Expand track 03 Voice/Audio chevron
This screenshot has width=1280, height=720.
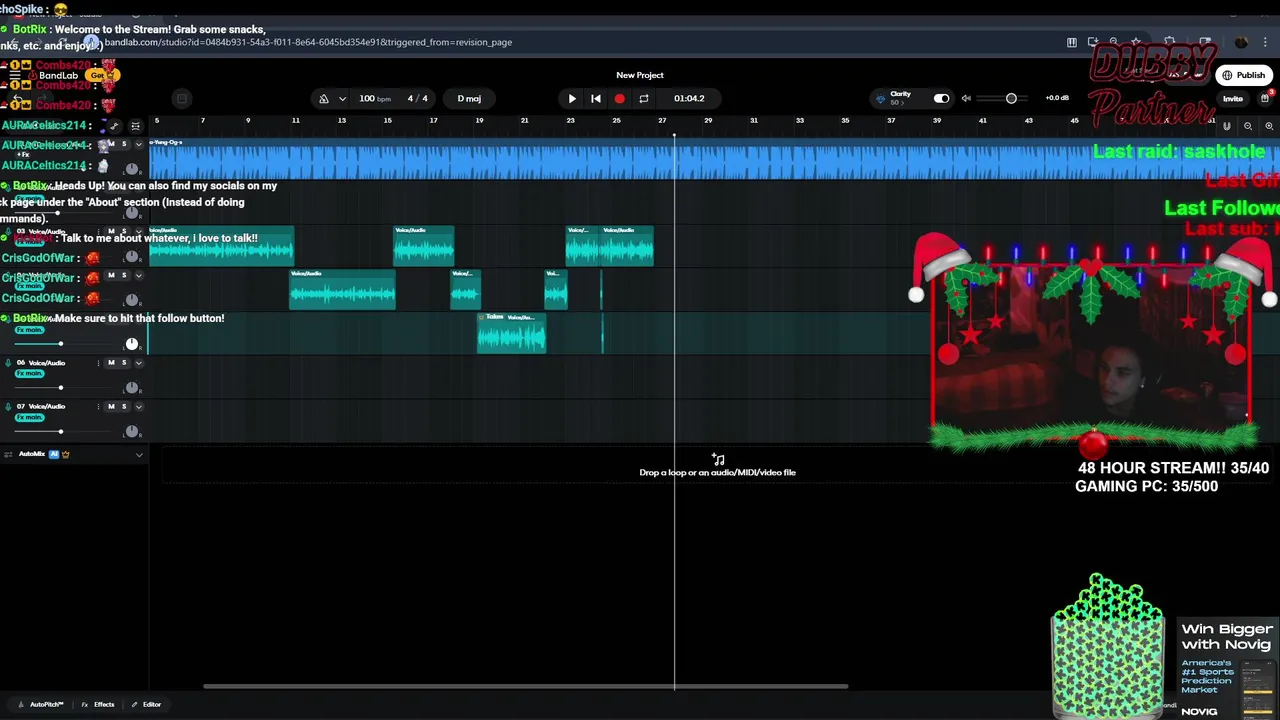pos(139,231)
